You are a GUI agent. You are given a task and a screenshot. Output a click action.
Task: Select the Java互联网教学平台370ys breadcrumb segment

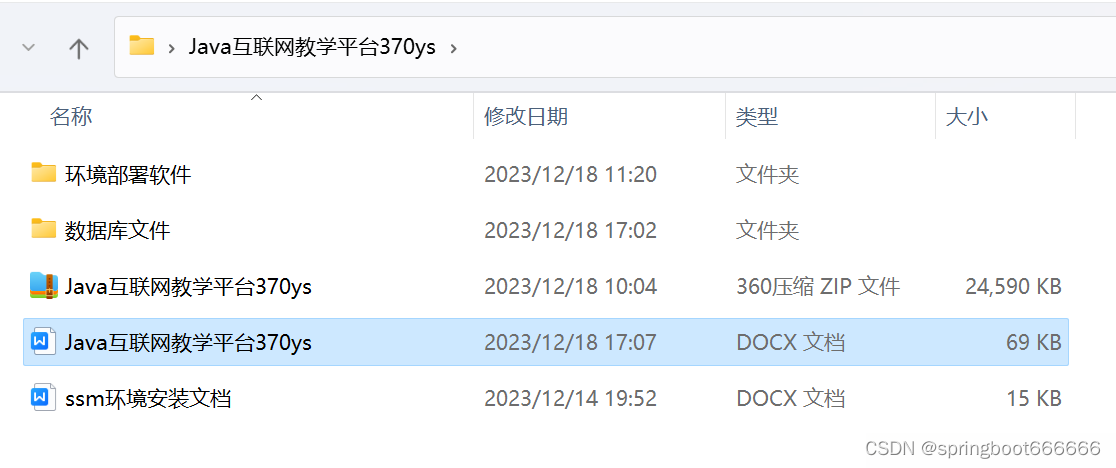coord(312,47)
